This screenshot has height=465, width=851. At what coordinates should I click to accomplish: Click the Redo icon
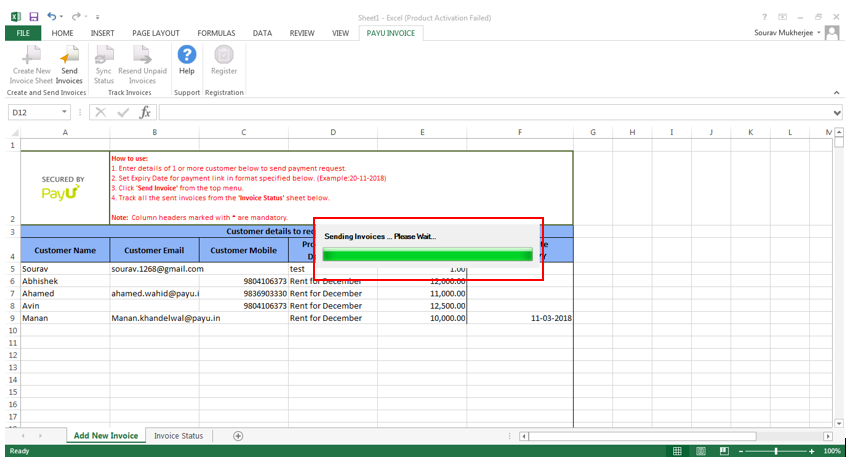pos(77,17)
